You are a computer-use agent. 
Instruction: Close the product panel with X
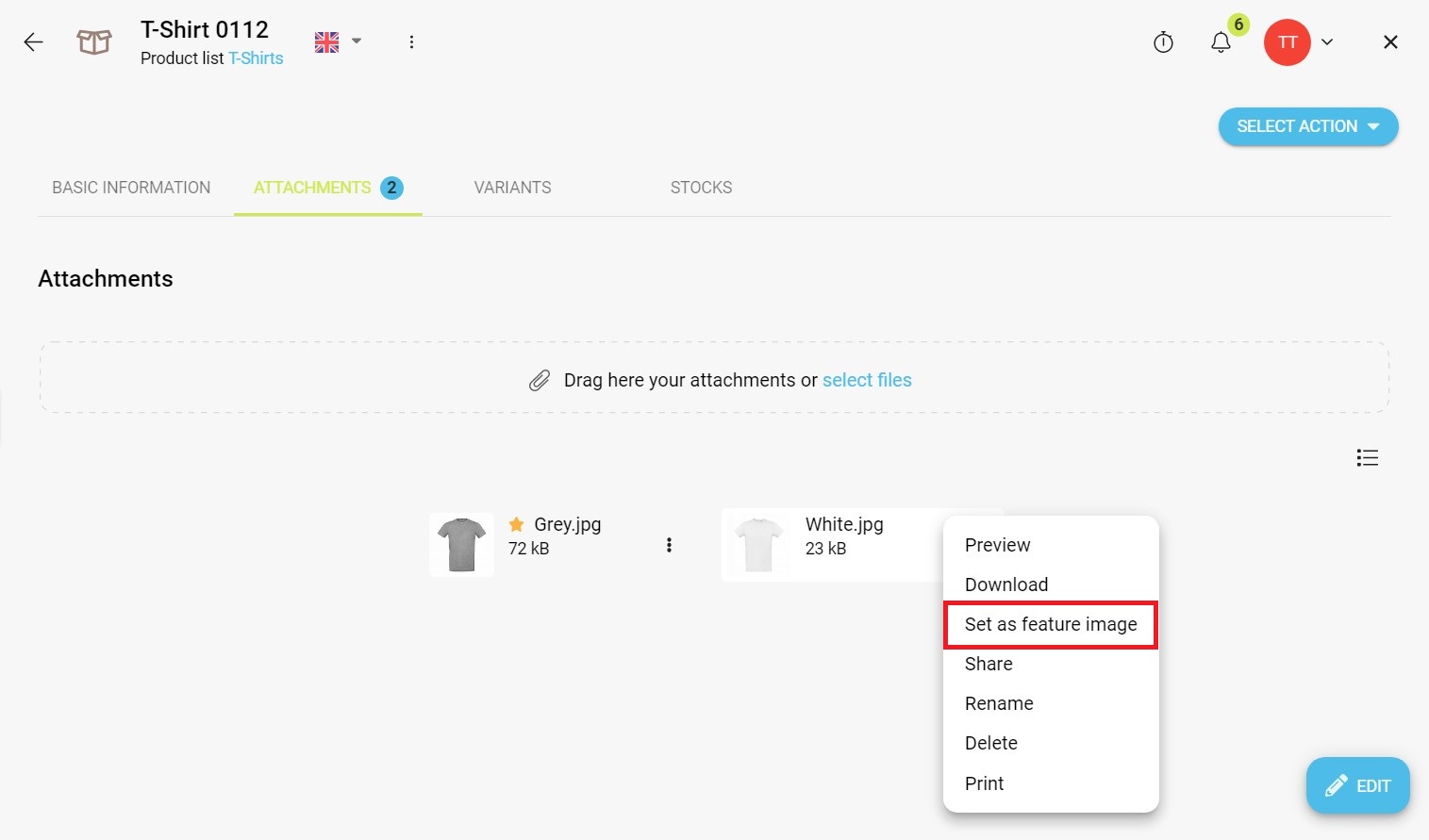(1390, 41)
